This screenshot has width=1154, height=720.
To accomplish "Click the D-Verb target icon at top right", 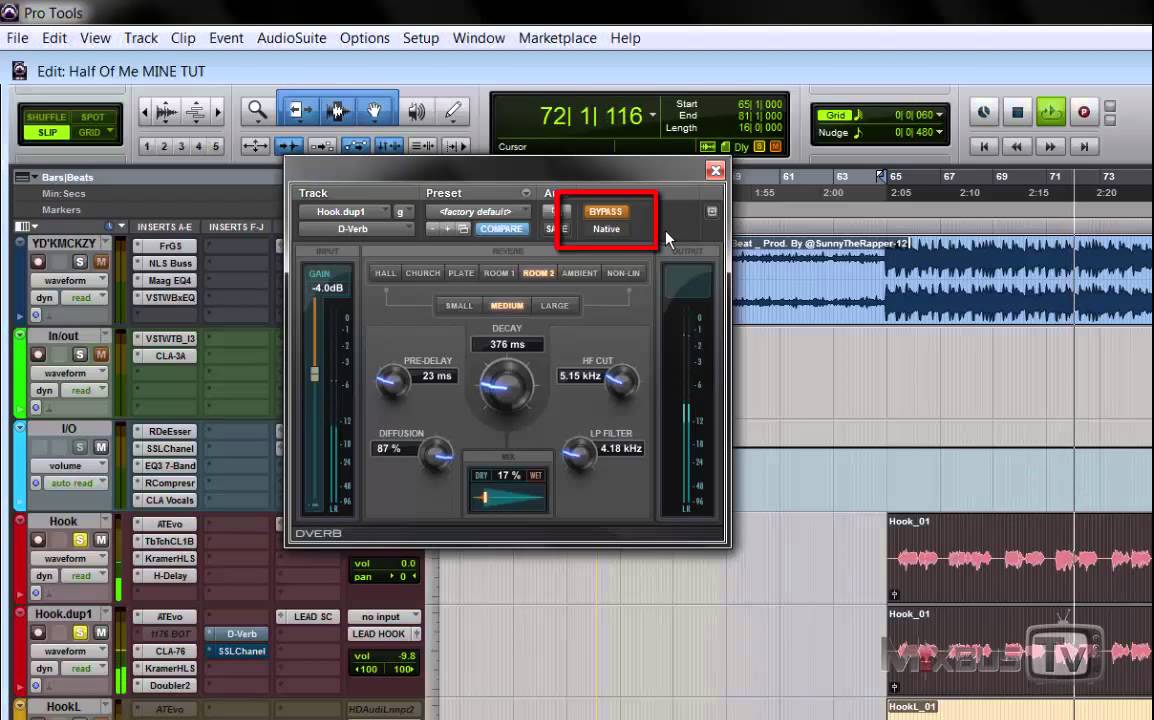I will pyautogui.click(x=712, y=211).
